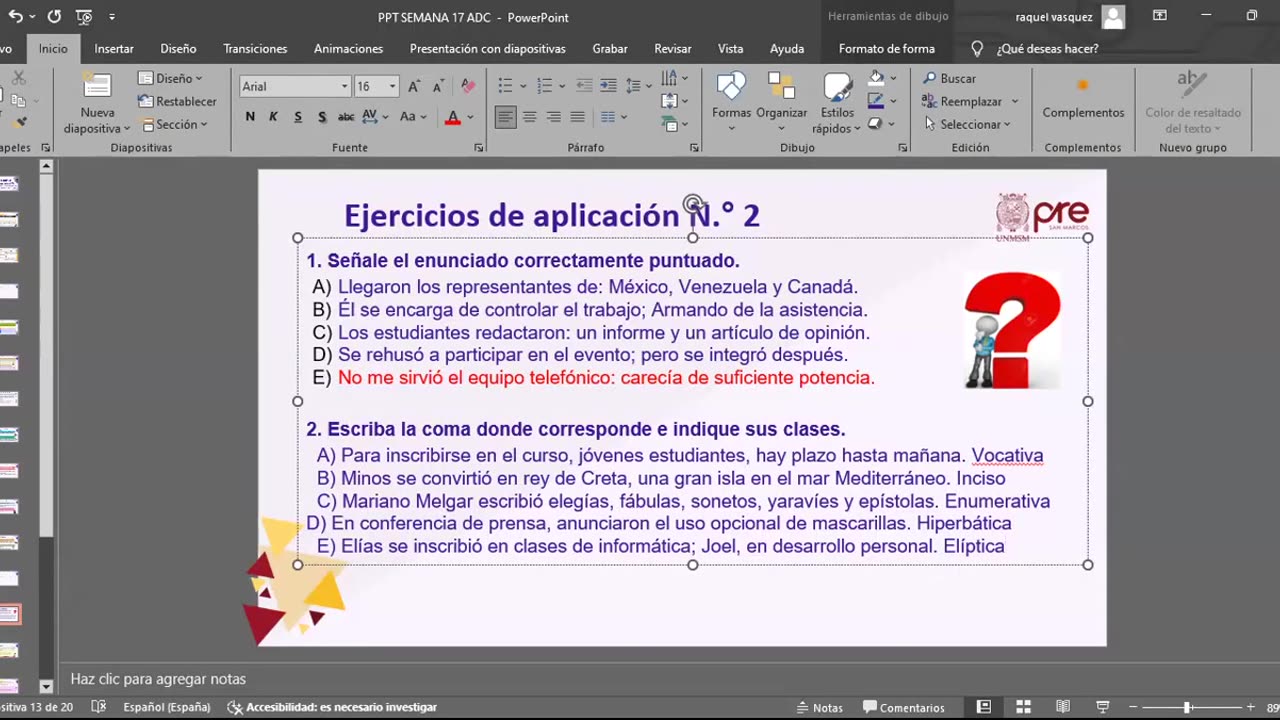The height and width of the screenshot is (720, 1280).
Task: Open the Animaciones ribbon tab
Action: (348, 48)
